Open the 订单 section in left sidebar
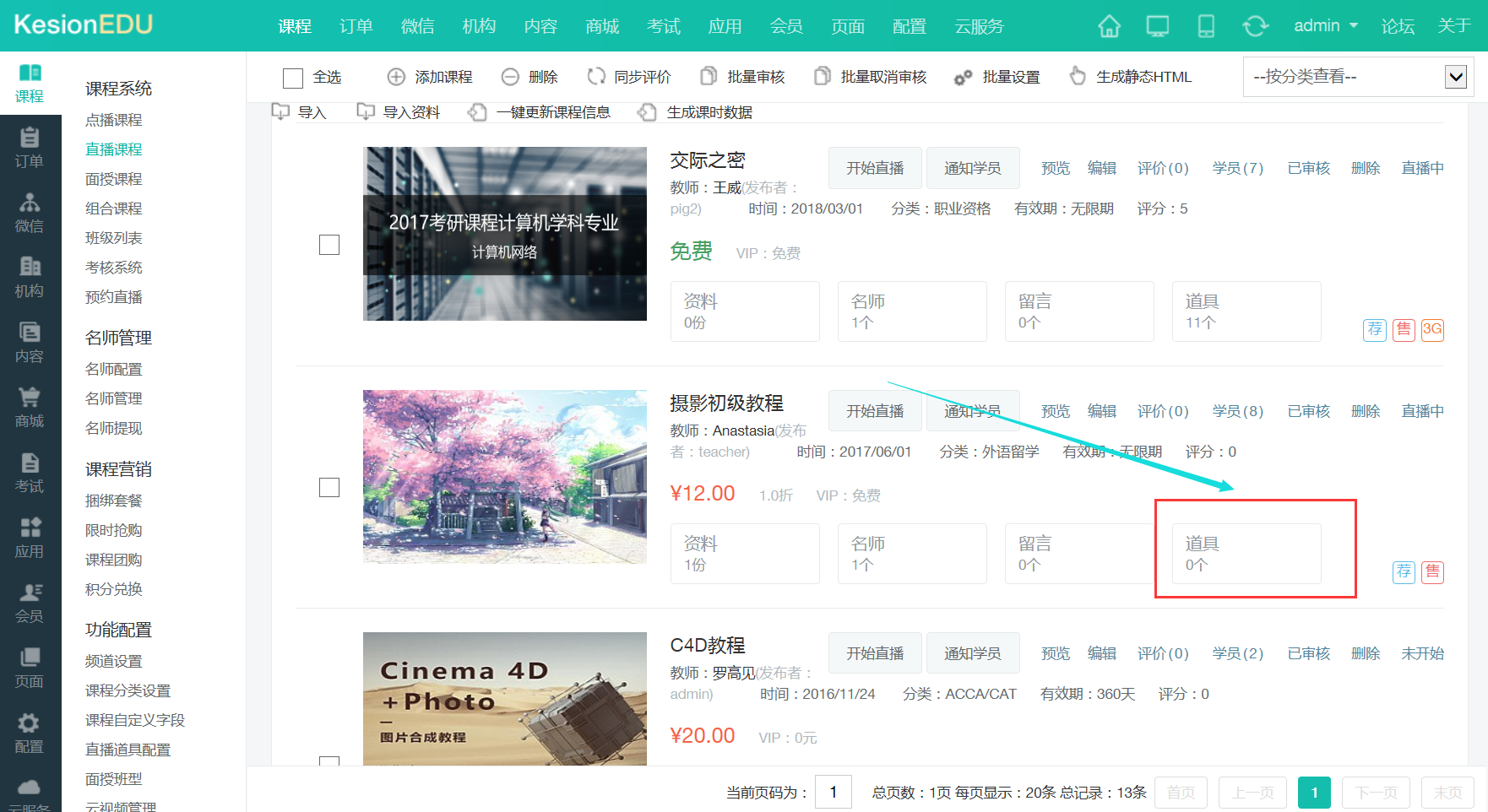This screenshot has width=1488, height=812. click(30, 148)
